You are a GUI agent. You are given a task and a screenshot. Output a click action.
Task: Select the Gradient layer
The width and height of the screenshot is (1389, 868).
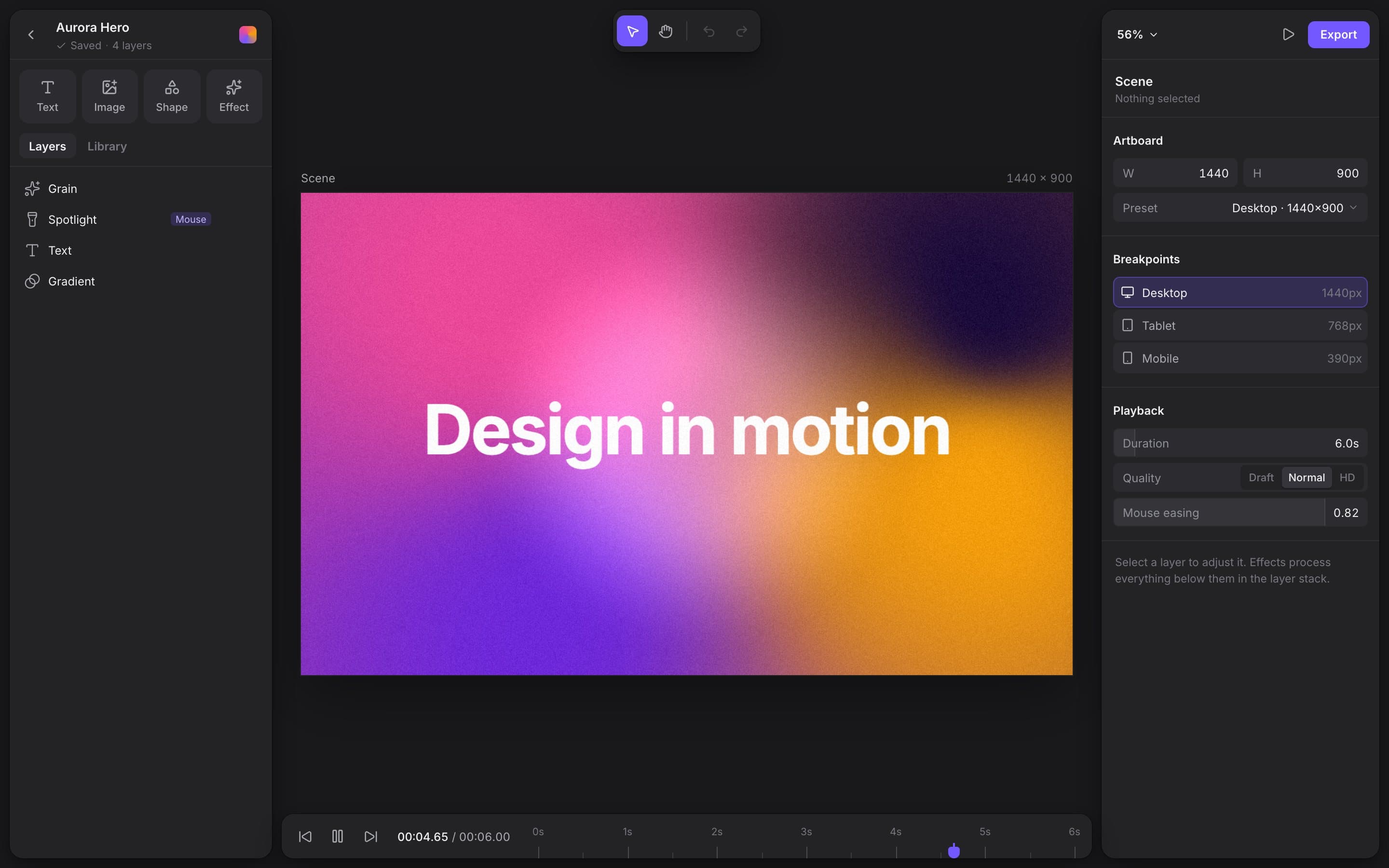[x=141, y=281]
